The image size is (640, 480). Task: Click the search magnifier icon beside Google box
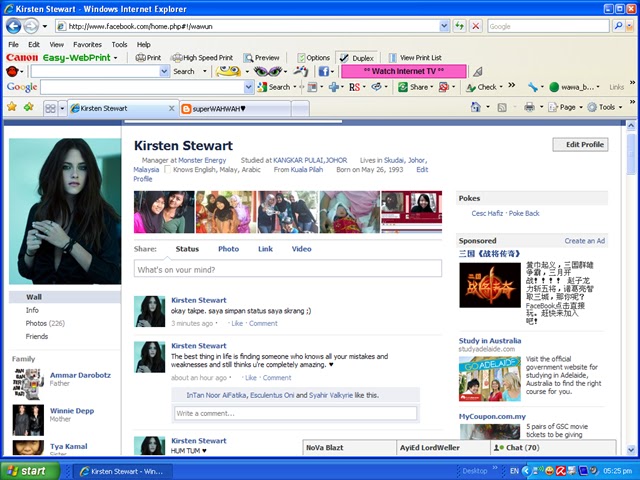coord(618,27)
